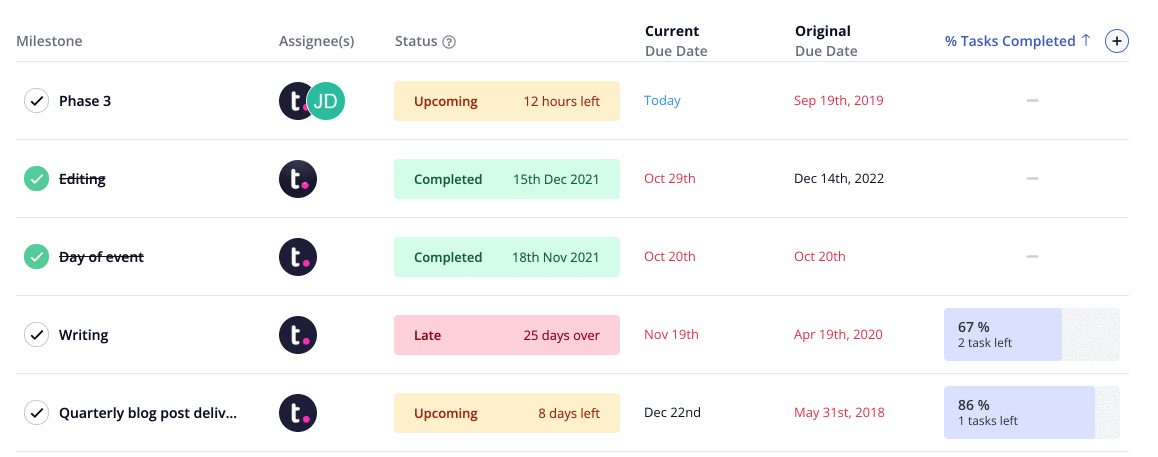The height and width of the screenshot is (457, 1158).
Task: Click the Day of event assignee avatar
Action: coord(298,257)
